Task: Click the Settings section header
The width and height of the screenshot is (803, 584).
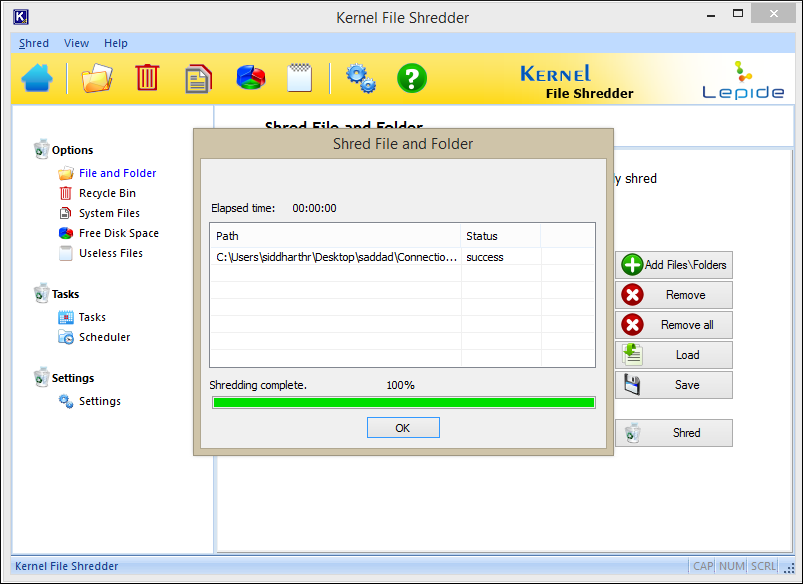Action: [73, 378]
